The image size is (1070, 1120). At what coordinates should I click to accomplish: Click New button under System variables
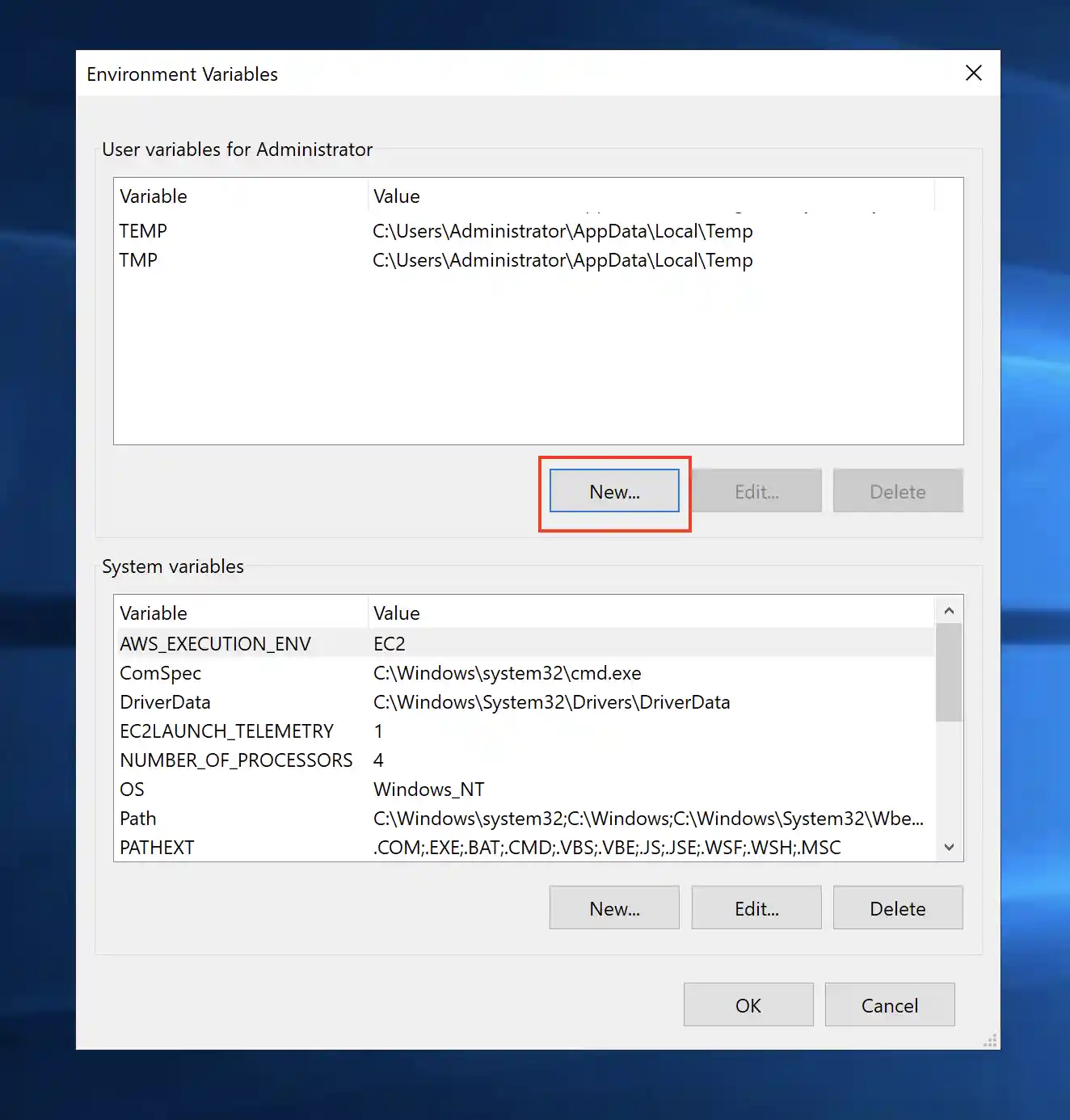point(614,908)
